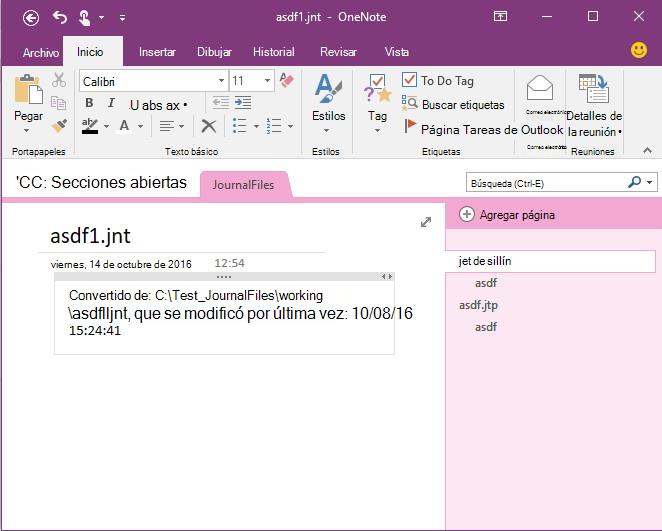Switch to the Dibujar tab

pos(214,52)
